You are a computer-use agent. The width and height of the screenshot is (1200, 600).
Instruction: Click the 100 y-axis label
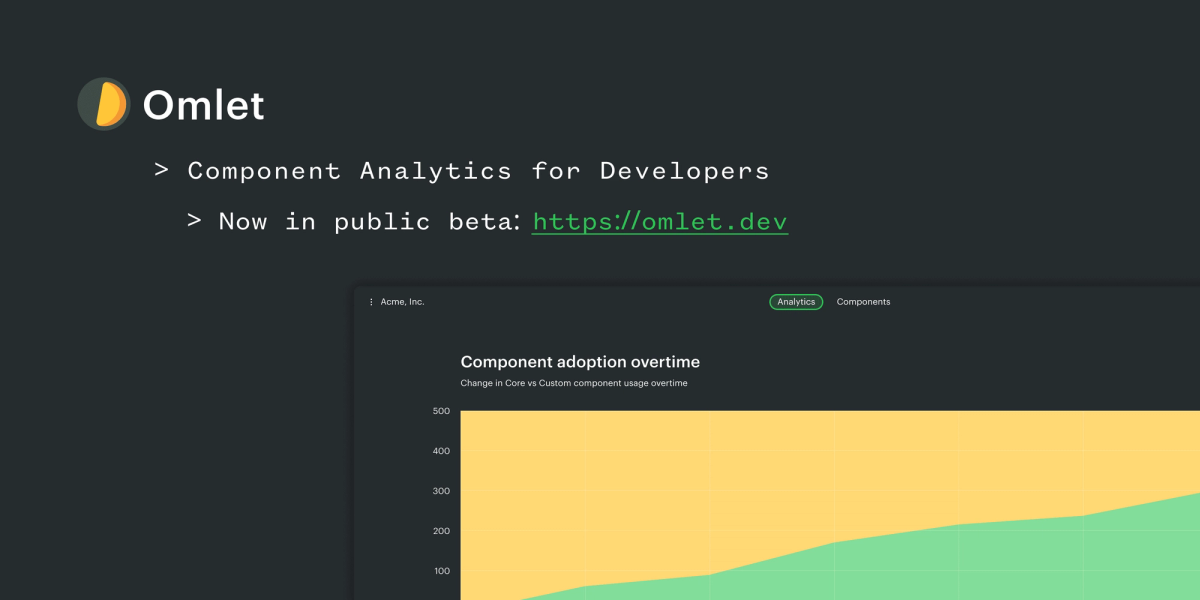click(441, 571)
